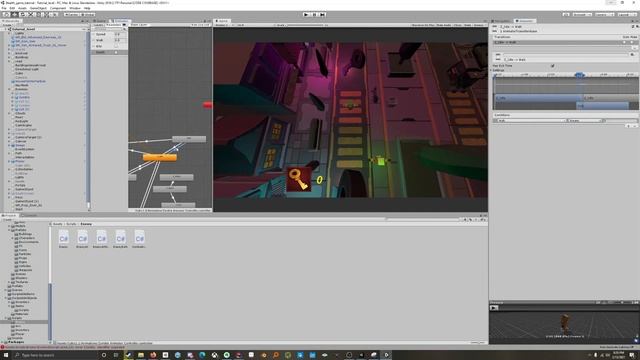Toggle the highlighted bottom parameter's checkbox

tap(116, 52)
